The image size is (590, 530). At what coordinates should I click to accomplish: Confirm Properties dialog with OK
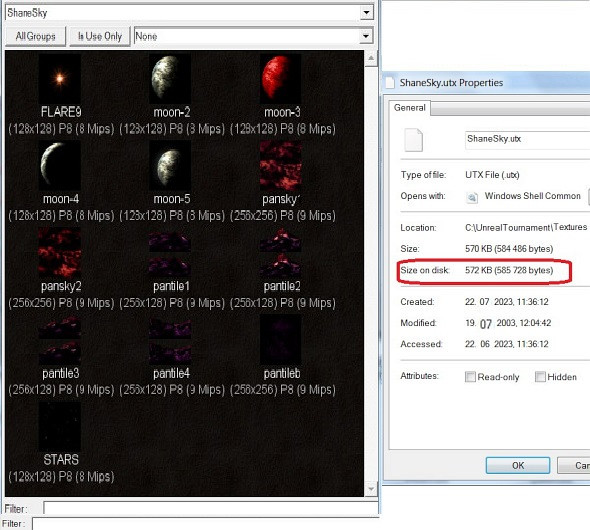pyautogui.click(x=518, y=465)
